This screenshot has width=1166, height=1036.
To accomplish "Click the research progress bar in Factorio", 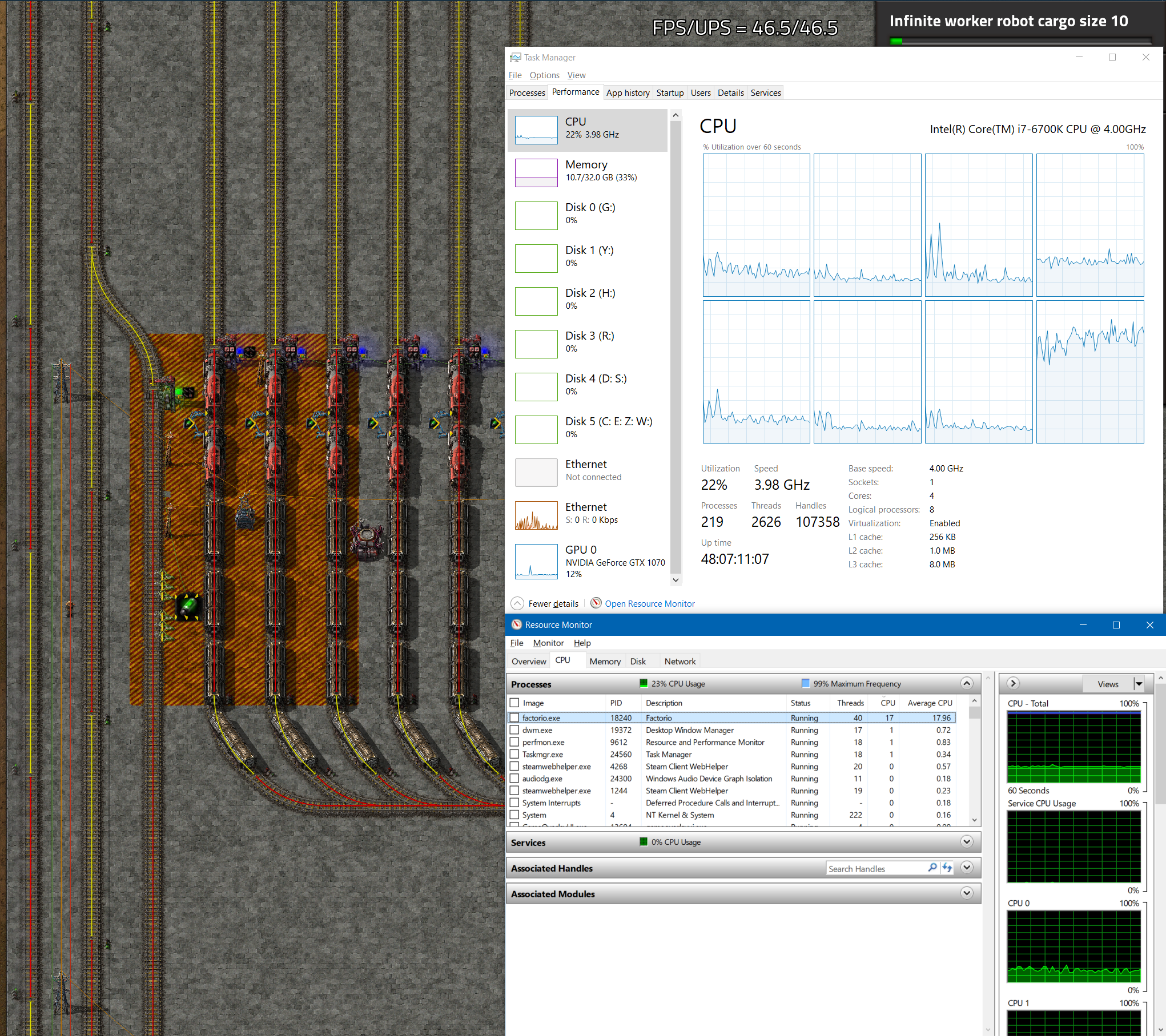I will point(1020,41).
